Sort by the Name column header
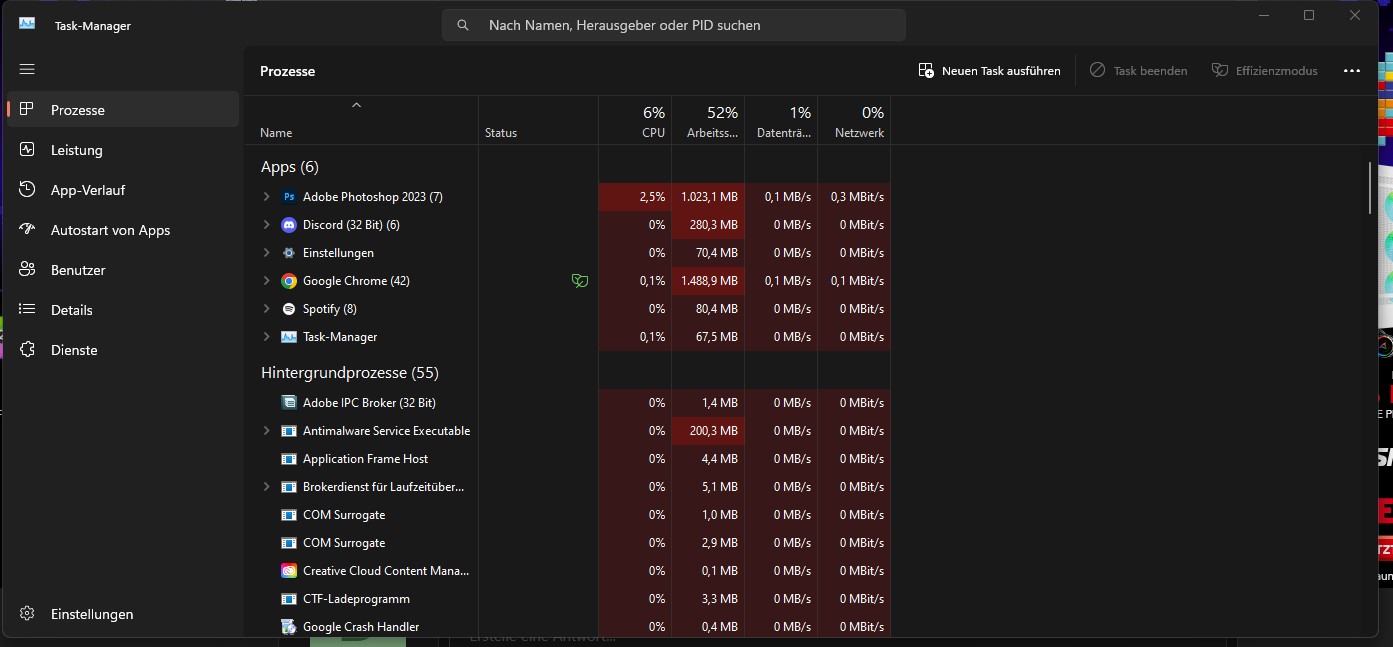The height and width of the screenshot is (647, 1393). [361, 121]
